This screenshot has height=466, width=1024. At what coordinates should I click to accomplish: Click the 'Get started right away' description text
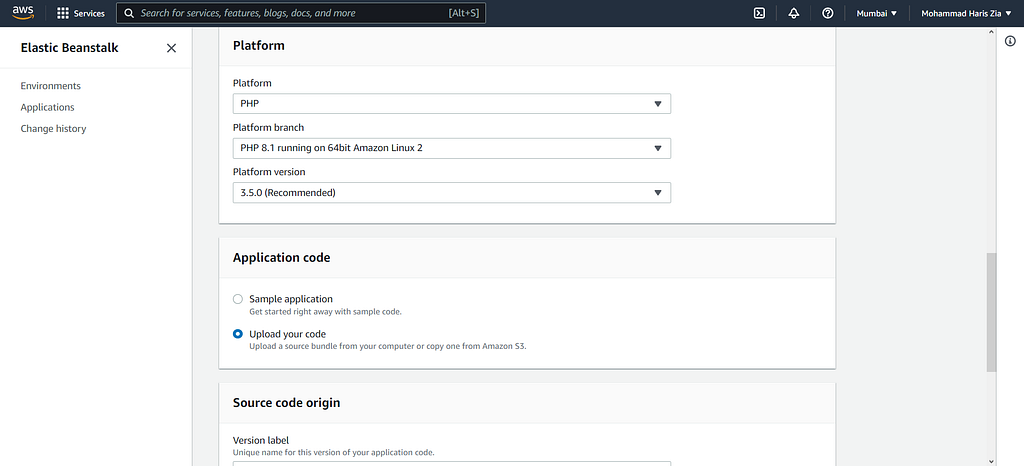pyautogui.click(x=325, y=312)
